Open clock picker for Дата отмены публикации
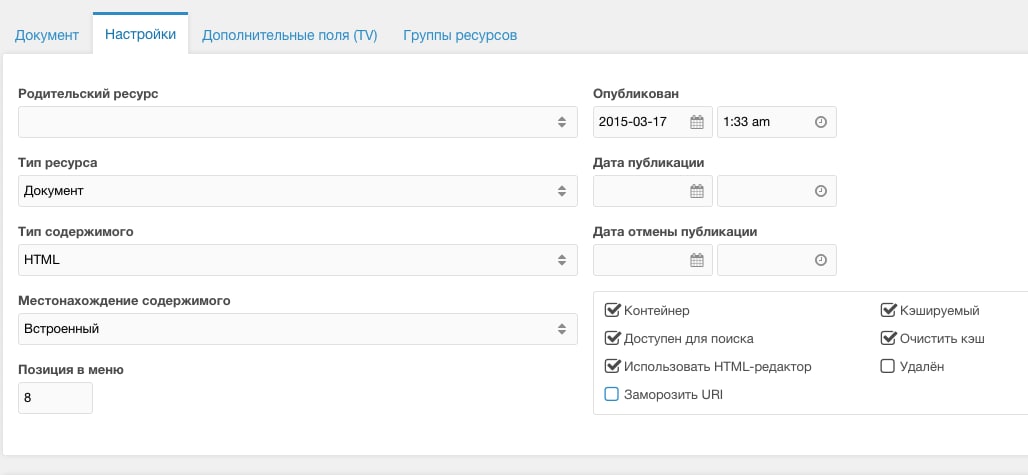Screen dimensions: 1028x475 click(x=821, y=260)
